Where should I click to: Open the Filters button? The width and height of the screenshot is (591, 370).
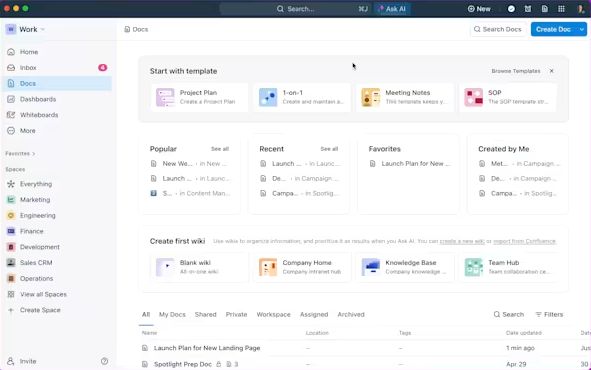coord(549,314)
